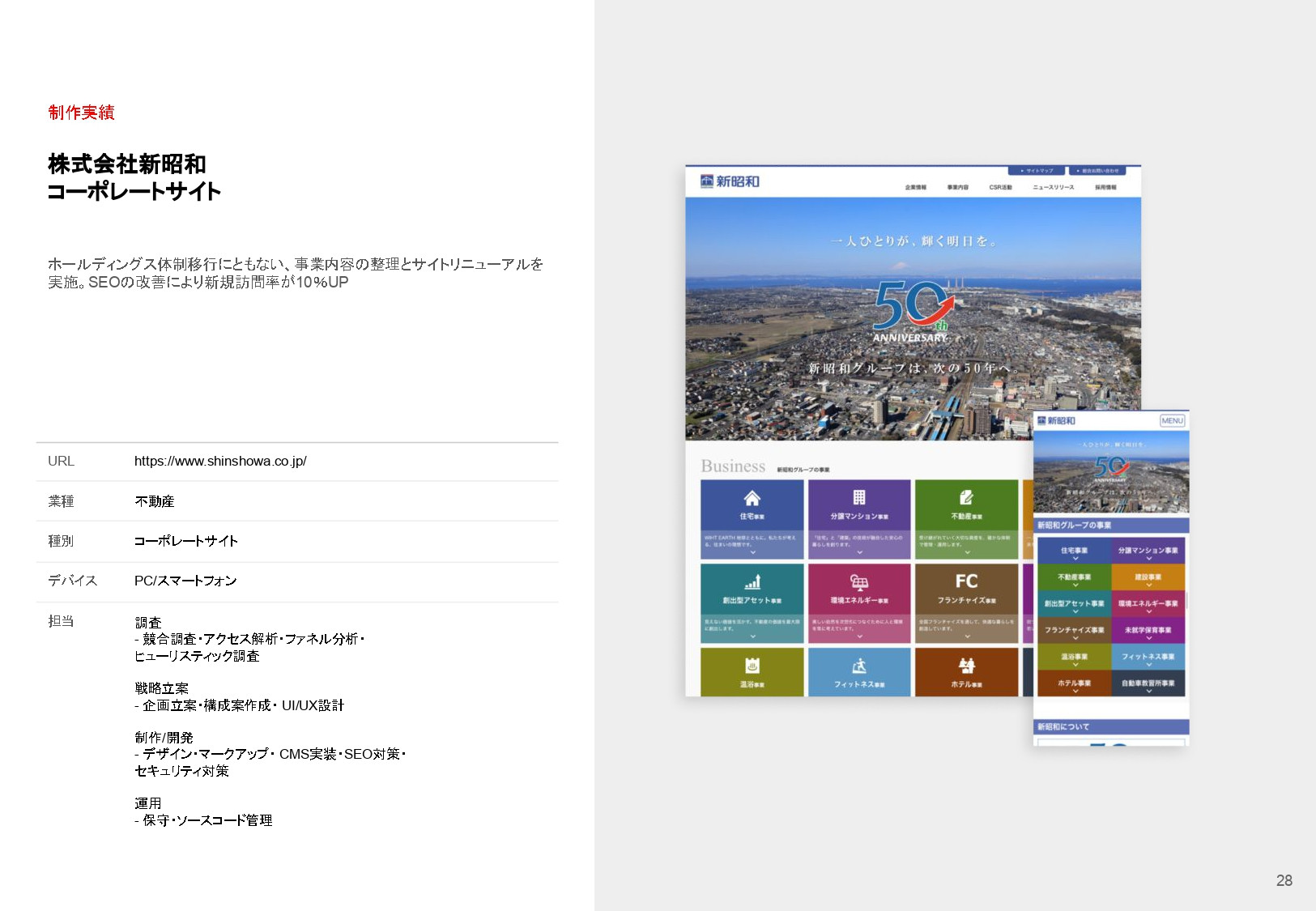Select the solar panel icon on 環境エネルギー事業
The width and height of the screenshot is (1316, 911).
(860, 583)
